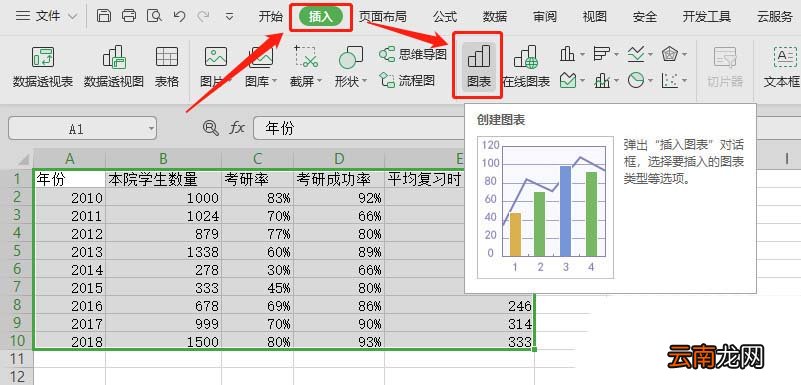Viewport: 801px width, 385px height.
Task: Switch to the 开发工具 tab
Action: click(707, 17)
